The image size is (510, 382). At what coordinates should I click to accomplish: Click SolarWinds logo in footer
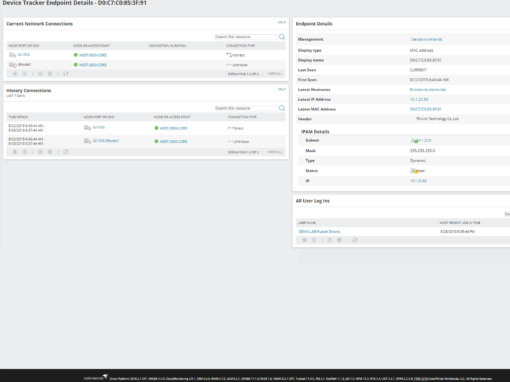coord(96,378)
